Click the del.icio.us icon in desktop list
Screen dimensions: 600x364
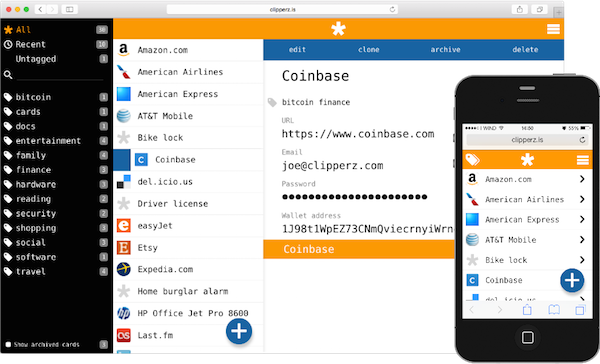tap(124, 181)
